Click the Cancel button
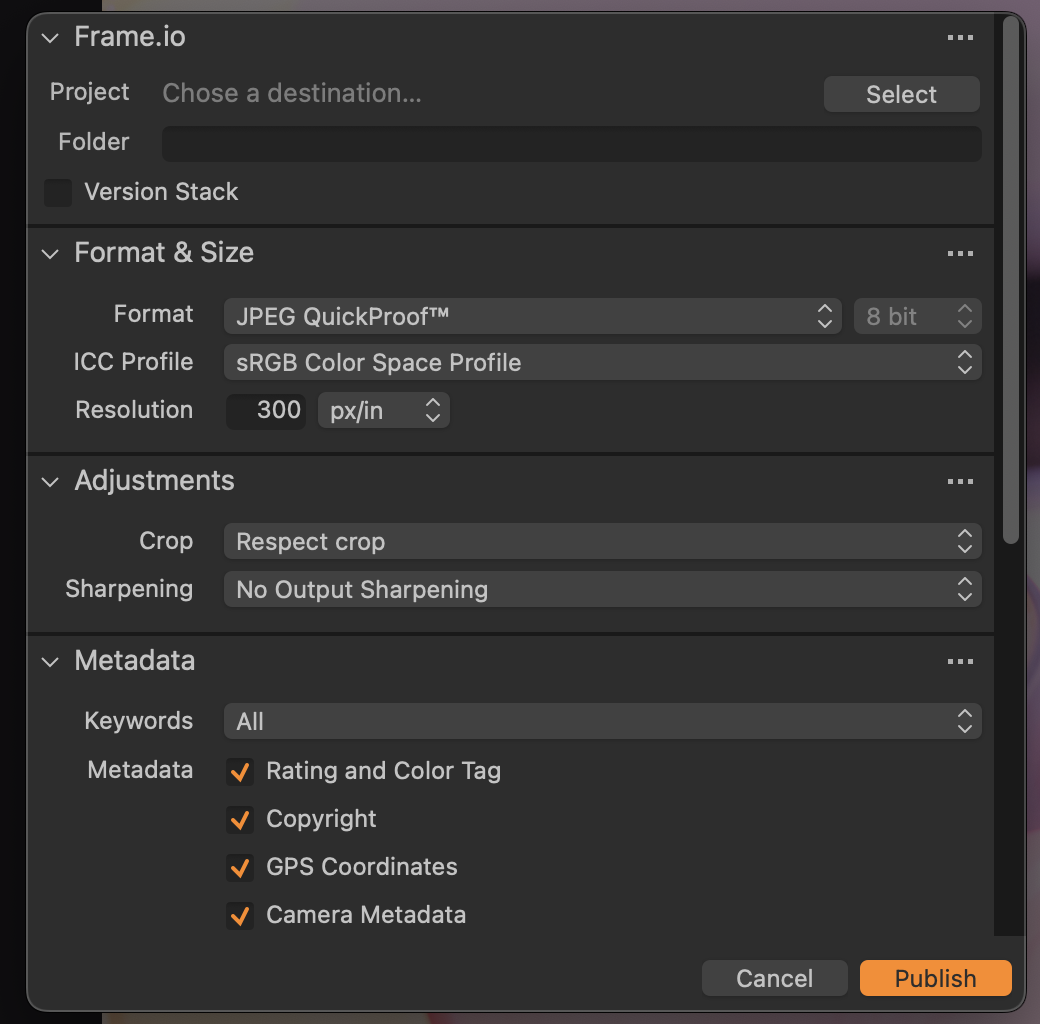 775,978
